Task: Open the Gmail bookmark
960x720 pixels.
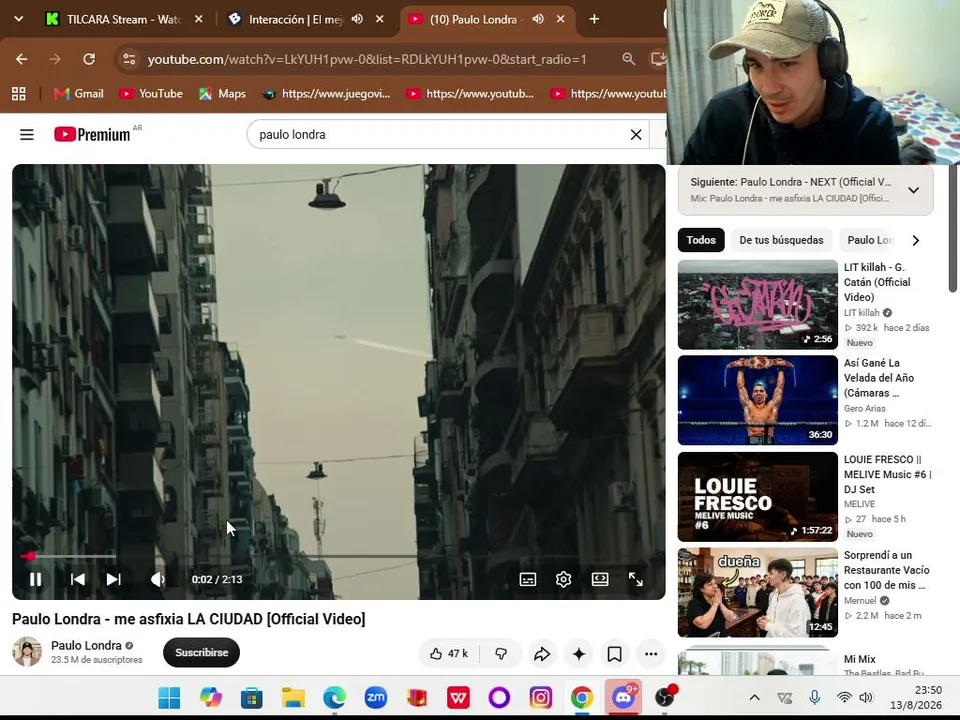Action: 79,94
